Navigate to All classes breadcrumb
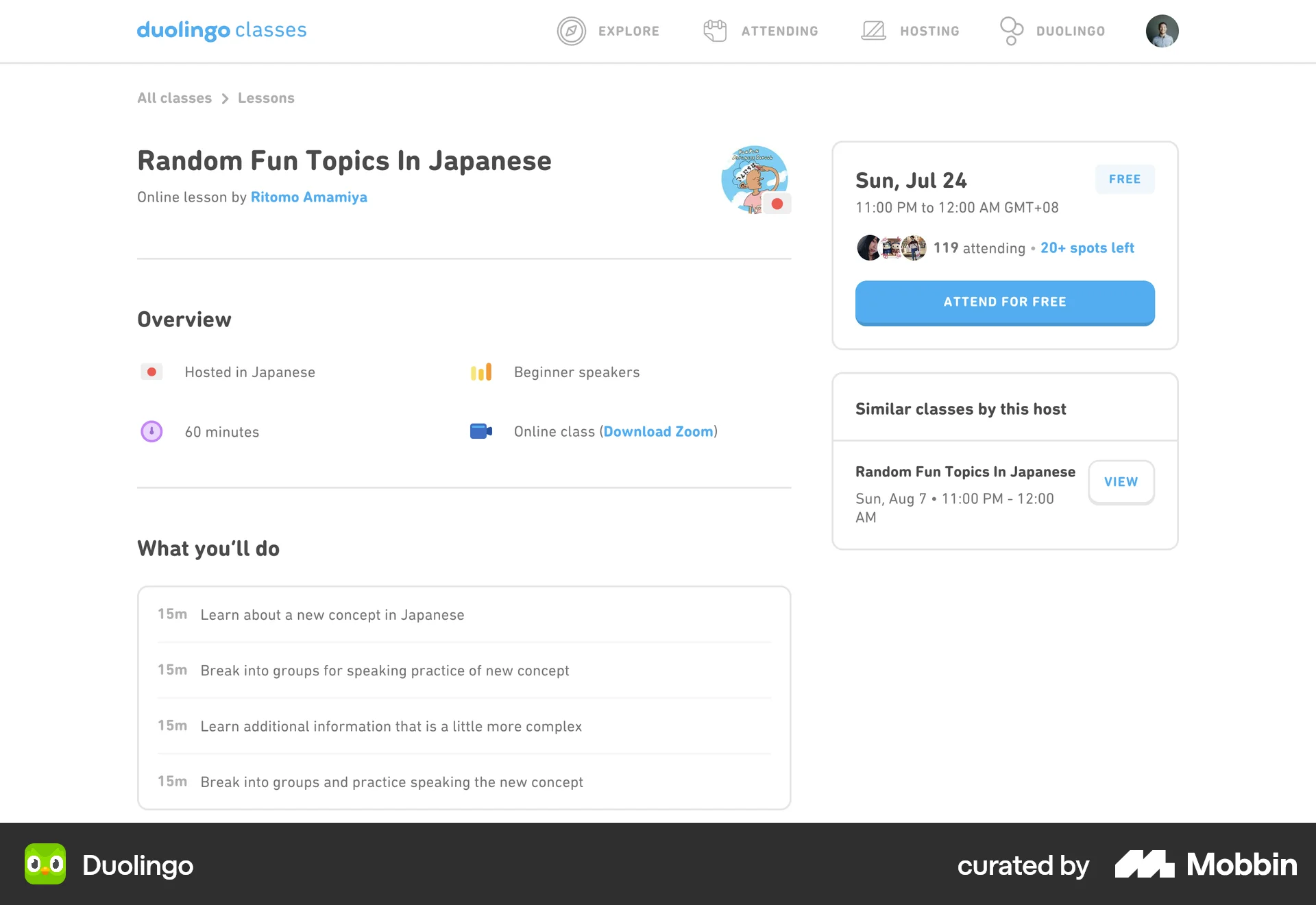Viewport: 1316px width, 905px height. [x=174, y=97]
